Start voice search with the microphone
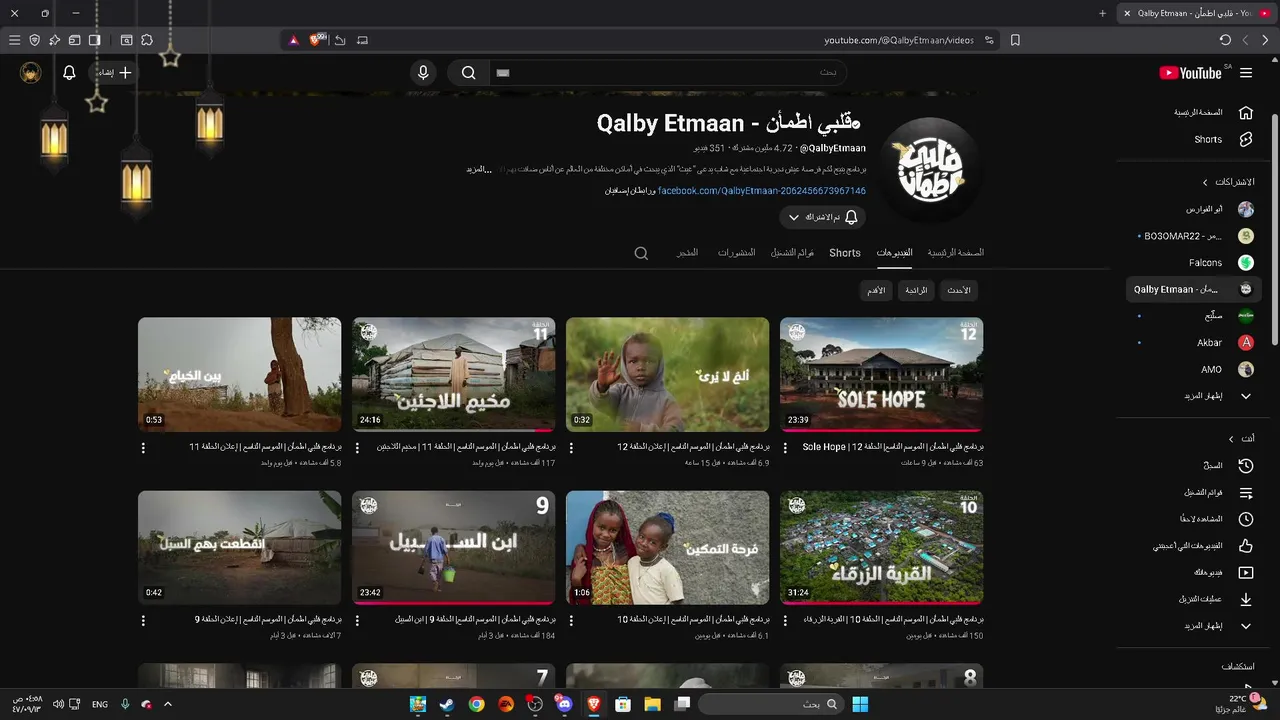 tap(423, 73)
